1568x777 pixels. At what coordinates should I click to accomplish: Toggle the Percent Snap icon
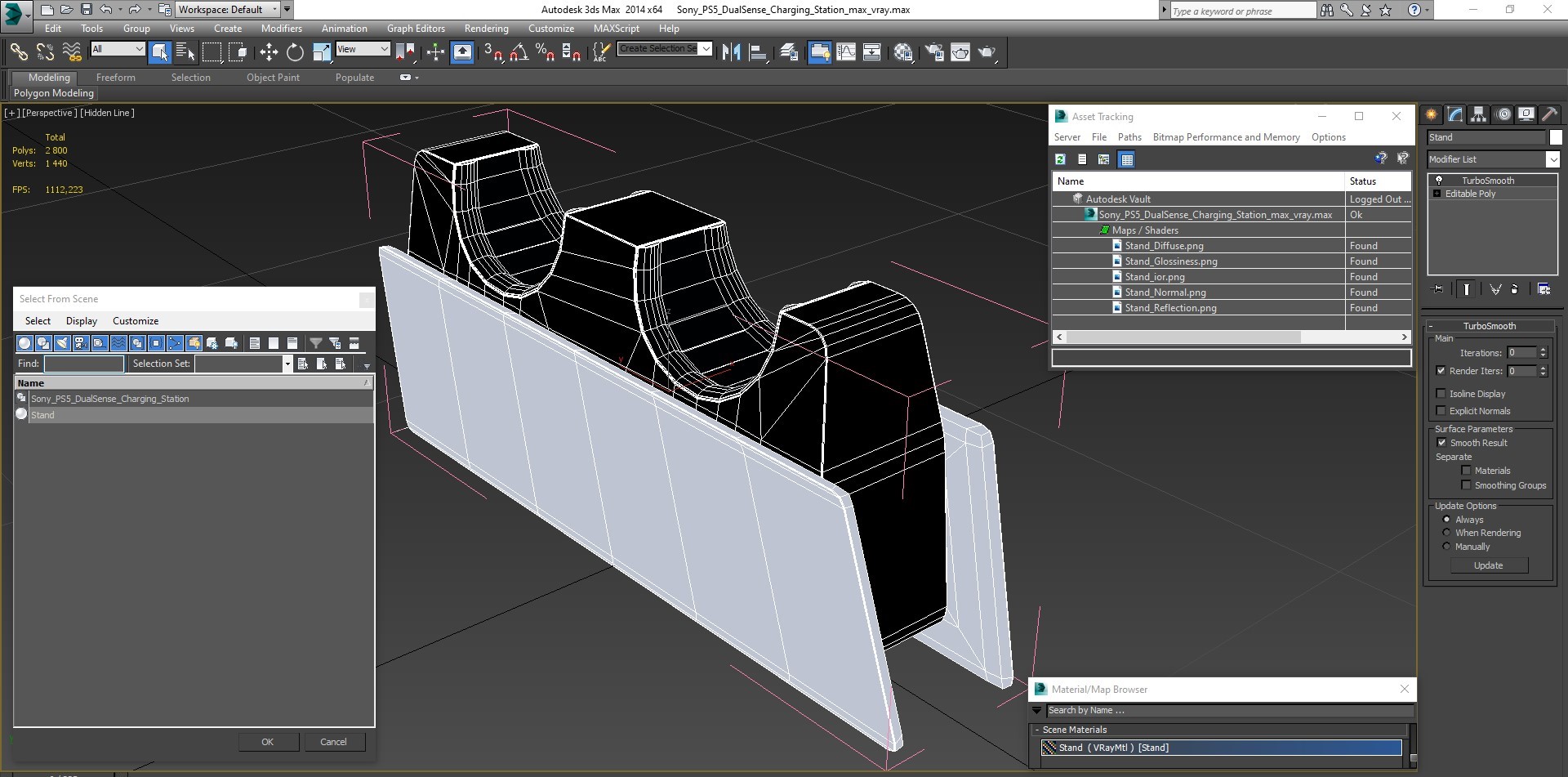pos(545,52)
